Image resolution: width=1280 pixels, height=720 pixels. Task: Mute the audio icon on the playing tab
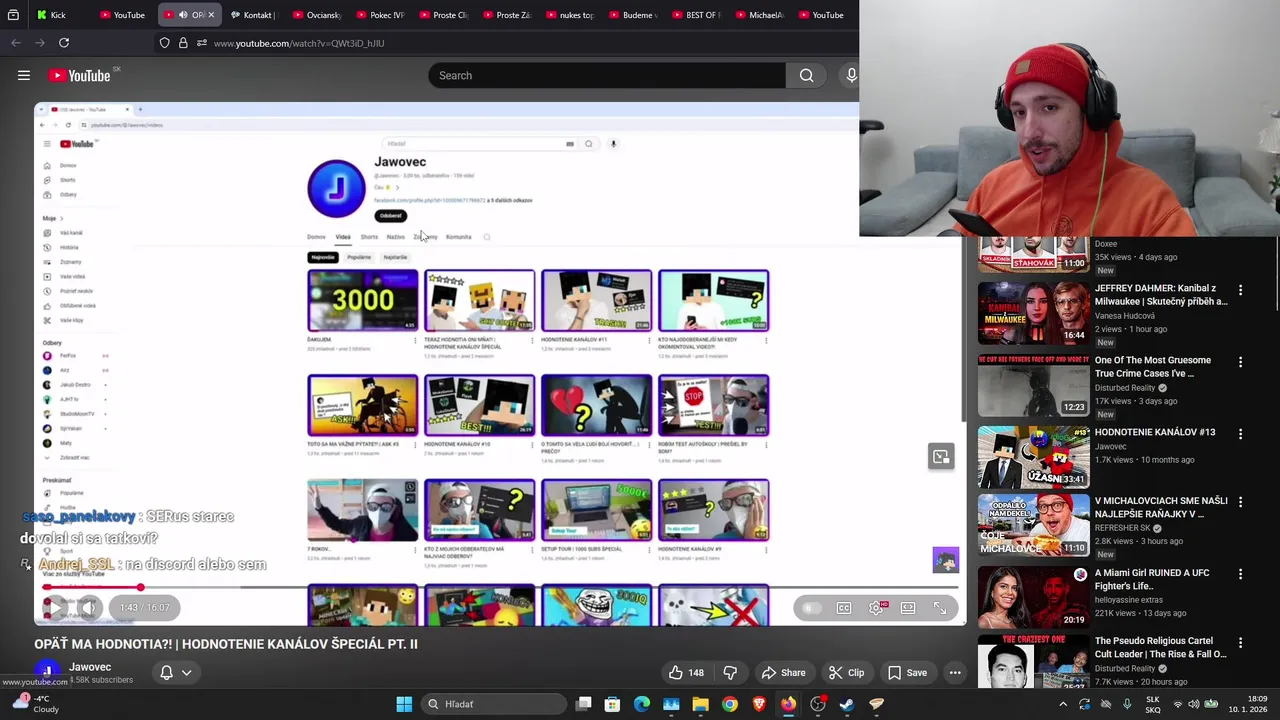[x=183, y=15]
